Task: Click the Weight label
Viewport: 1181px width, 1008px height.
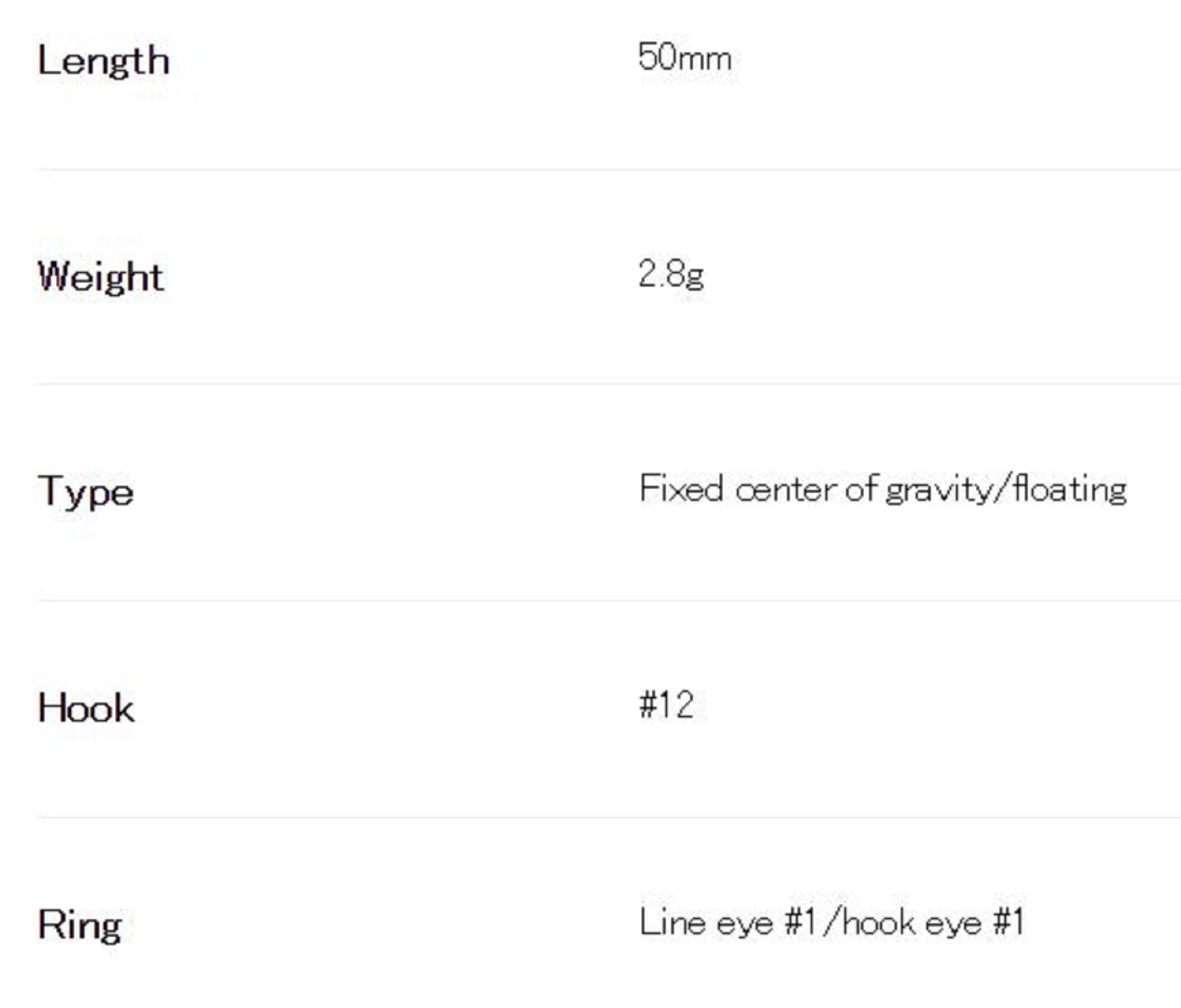Action: [x=100, y=276]
